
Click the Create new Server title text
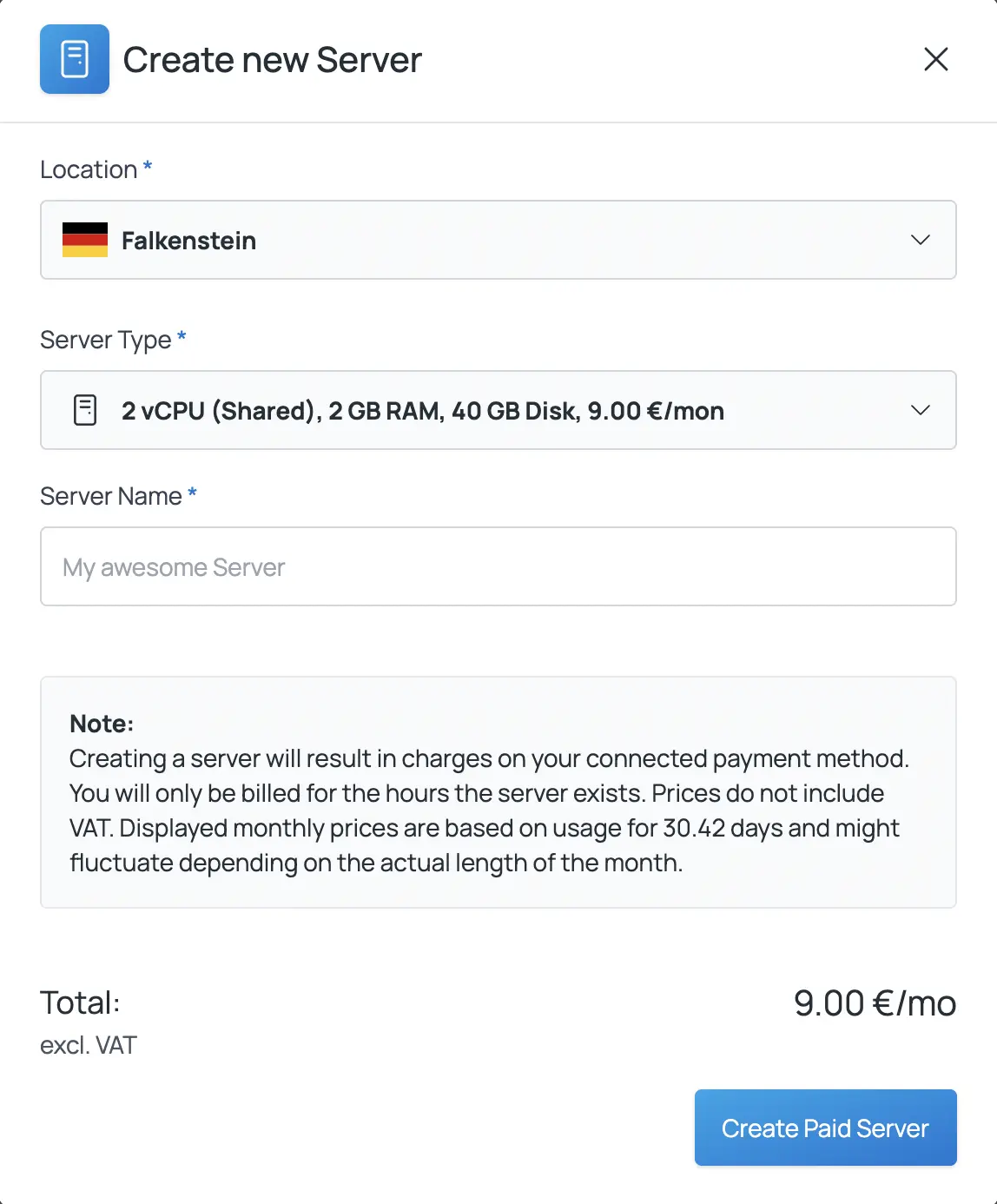[272, 60]
